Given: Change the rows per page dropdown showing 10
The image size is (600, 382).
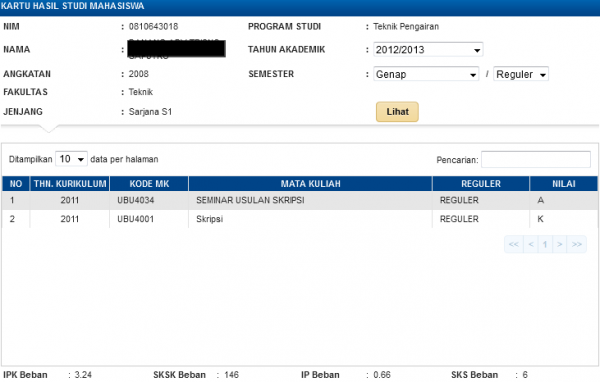Looking at the screenshot, I should (72, 159).
